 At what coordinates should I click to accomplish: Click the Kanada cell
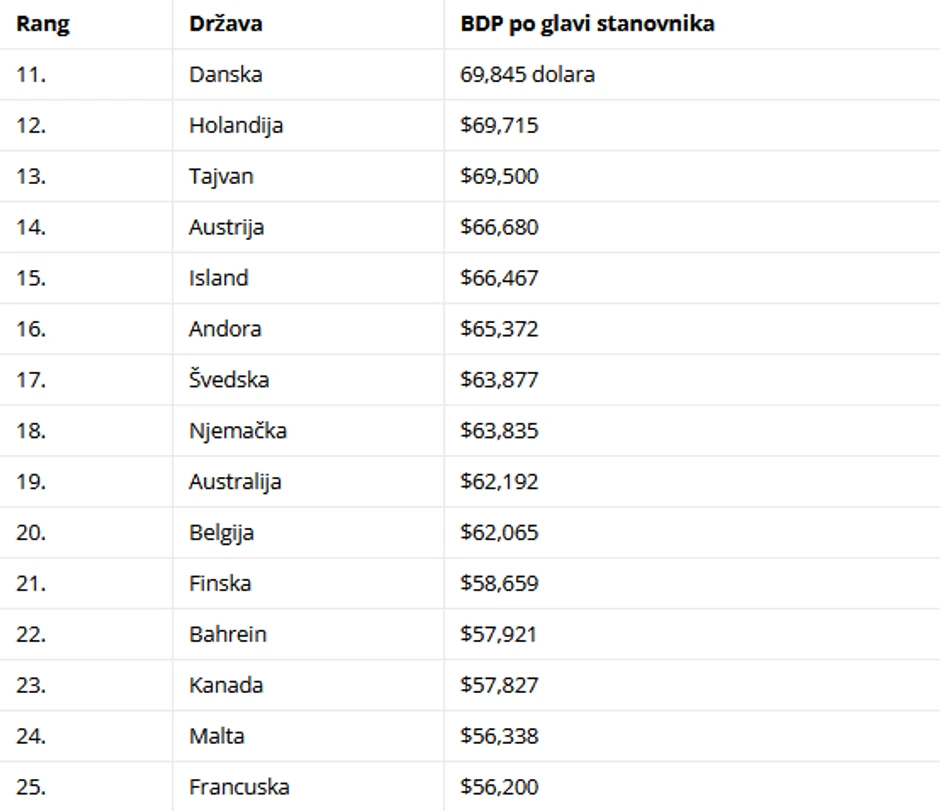[x=226, y=685]
